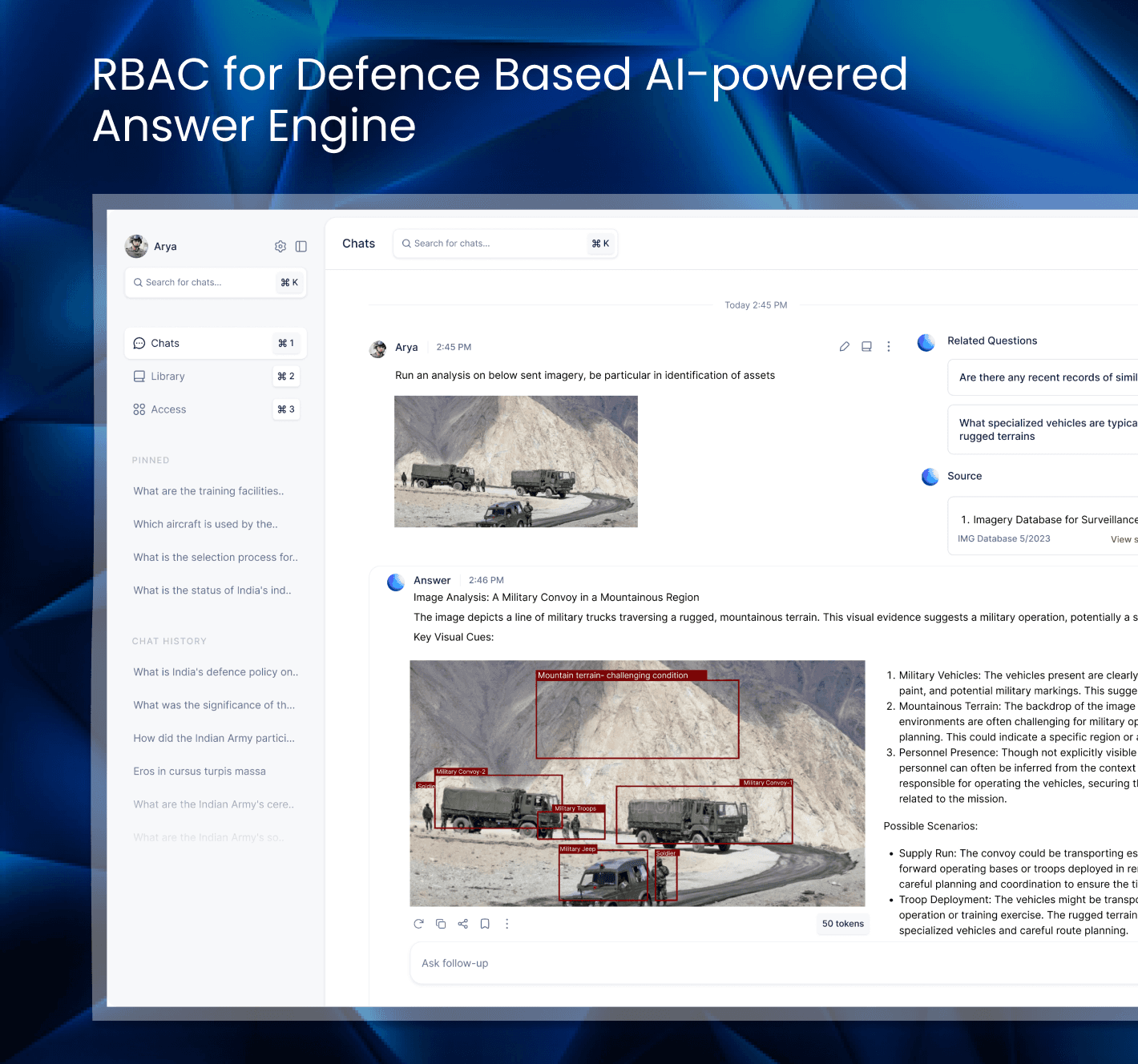Click the blue orb beside Source
Viewport: 1138px width, 1064px height.
click(x=930, y=478)
